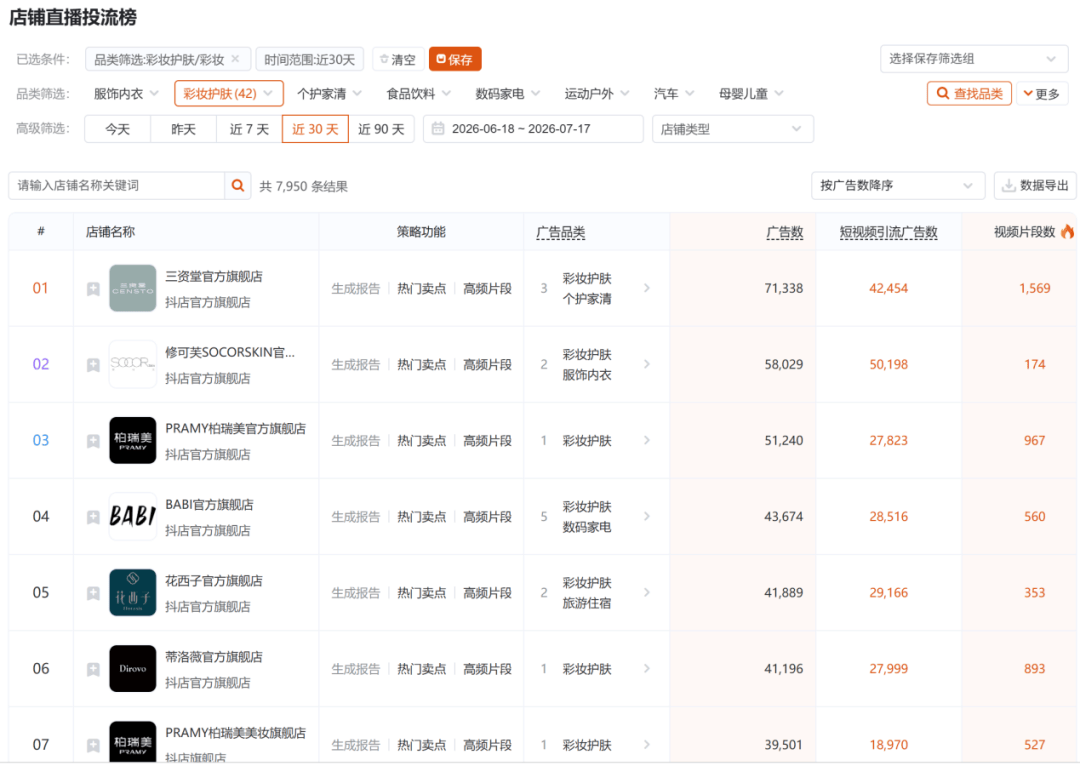Click the fire icon beside 视频片段数
The image size is (1080, 766).
[1068, 231]
